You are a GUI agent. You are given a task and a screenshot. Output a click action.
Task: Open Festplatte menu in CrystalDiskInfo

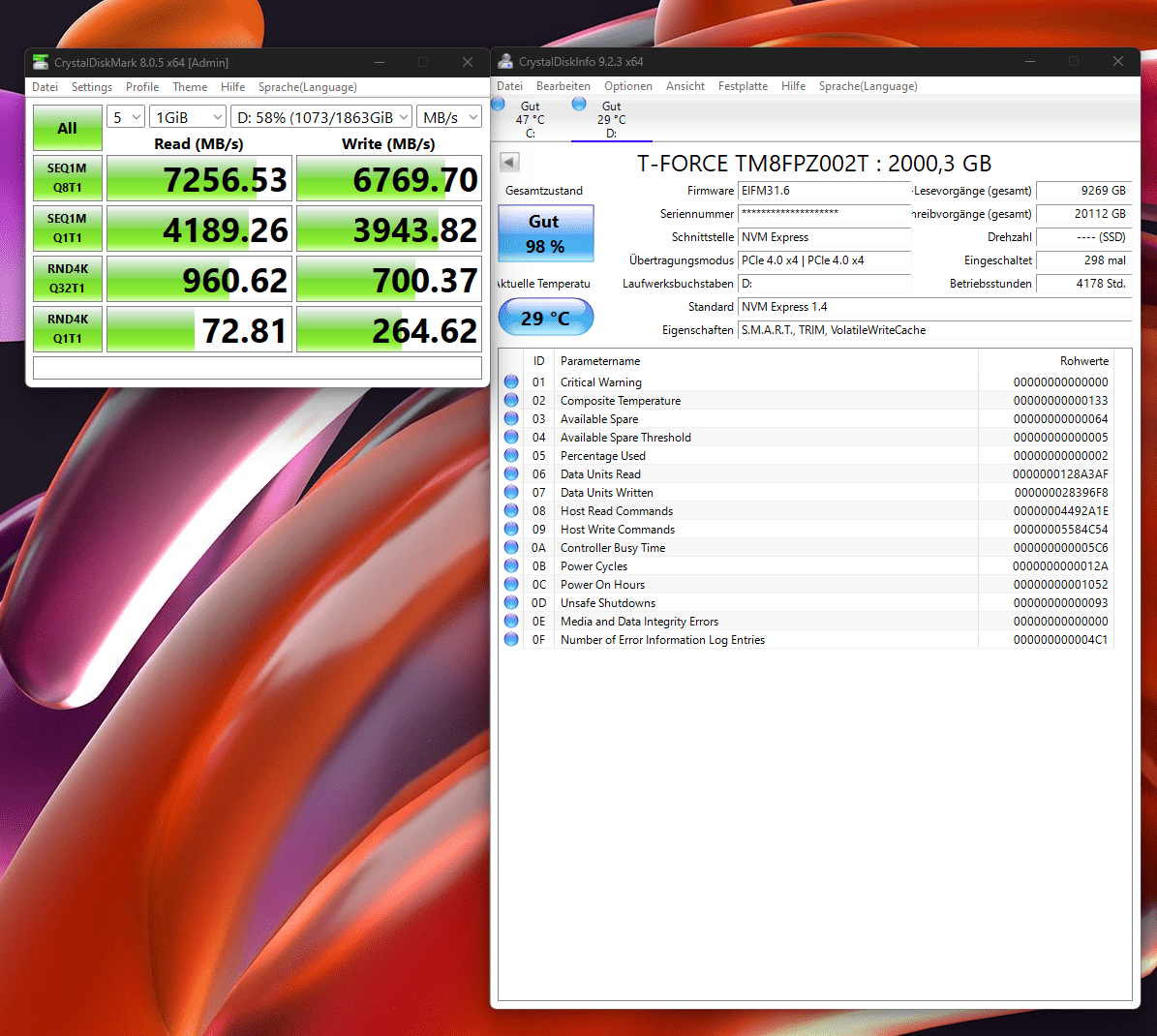(743, 86)
